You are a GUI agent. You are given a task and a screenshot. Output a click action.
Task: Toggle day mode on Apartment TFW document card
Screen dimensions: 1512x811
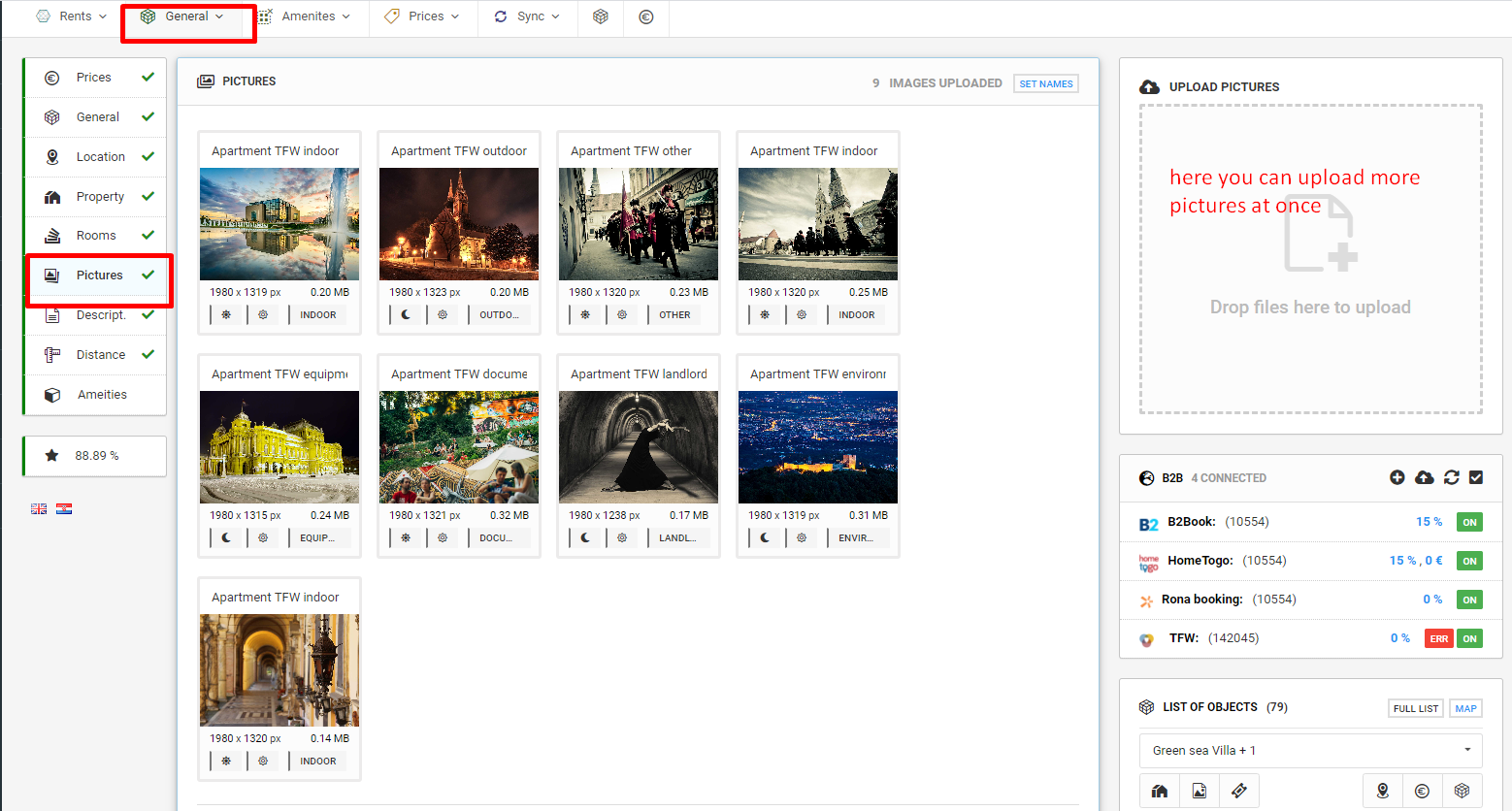pos(406,537)
